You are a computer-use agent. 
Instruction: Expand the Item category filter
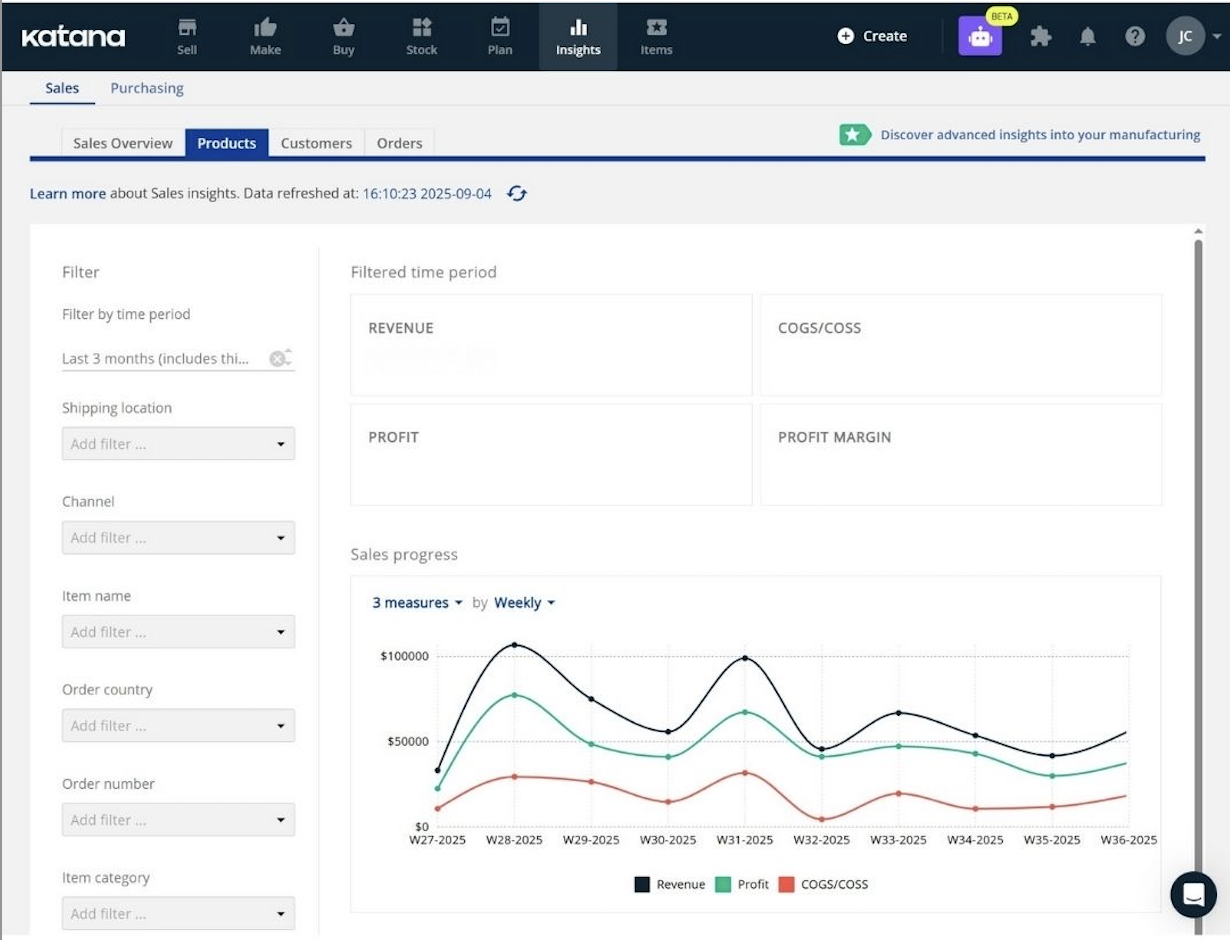[x=178, y=914]
